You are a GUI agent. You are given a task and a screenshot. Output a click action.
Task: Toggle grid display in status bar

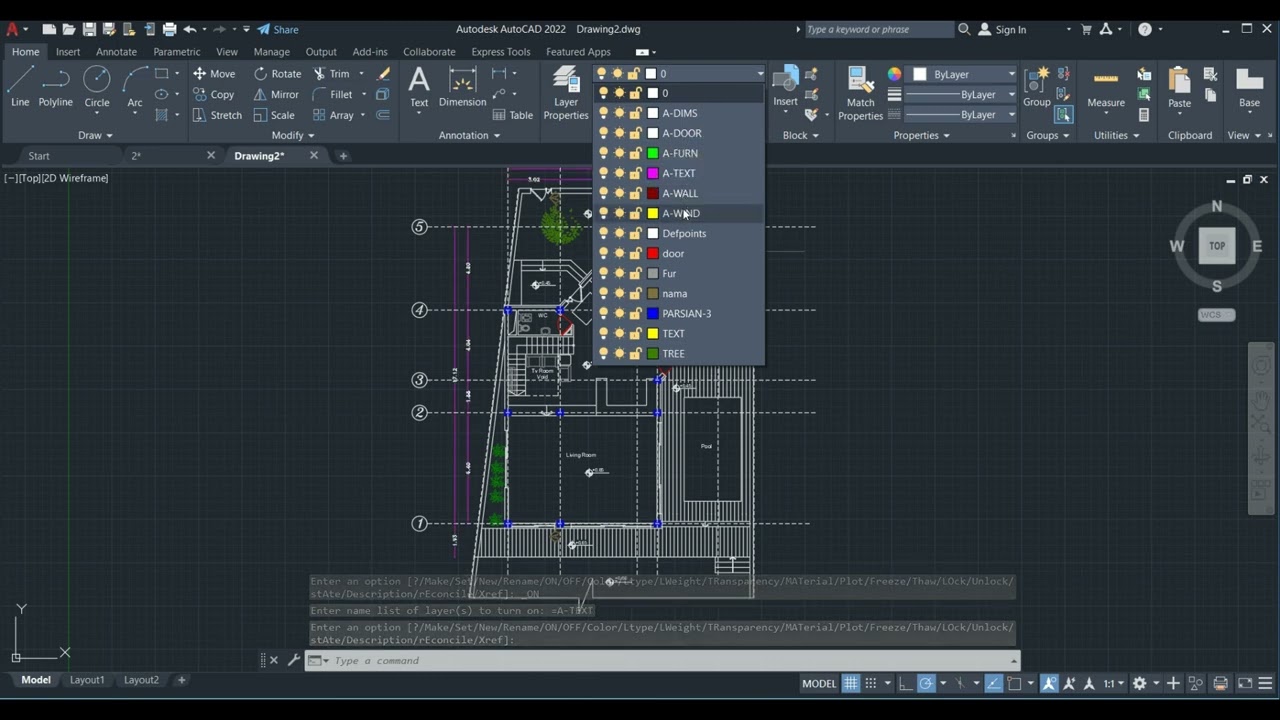pyautogui.click(x=851, y=684)
